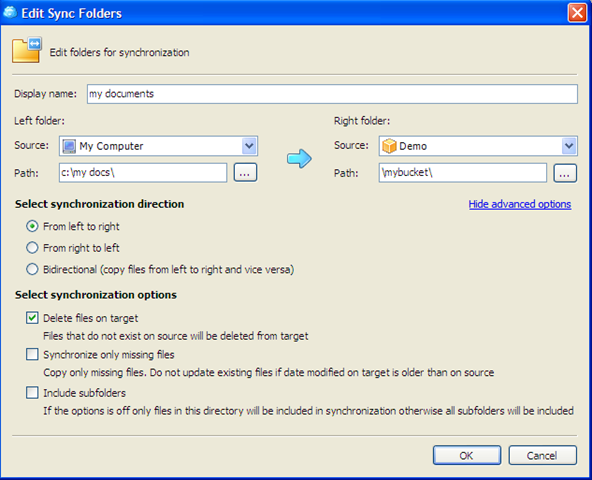Enable 'Synchronize only missing files' checkbox
Image resolution: width=592 pixels, height=480 pixels.
(32, 355)
